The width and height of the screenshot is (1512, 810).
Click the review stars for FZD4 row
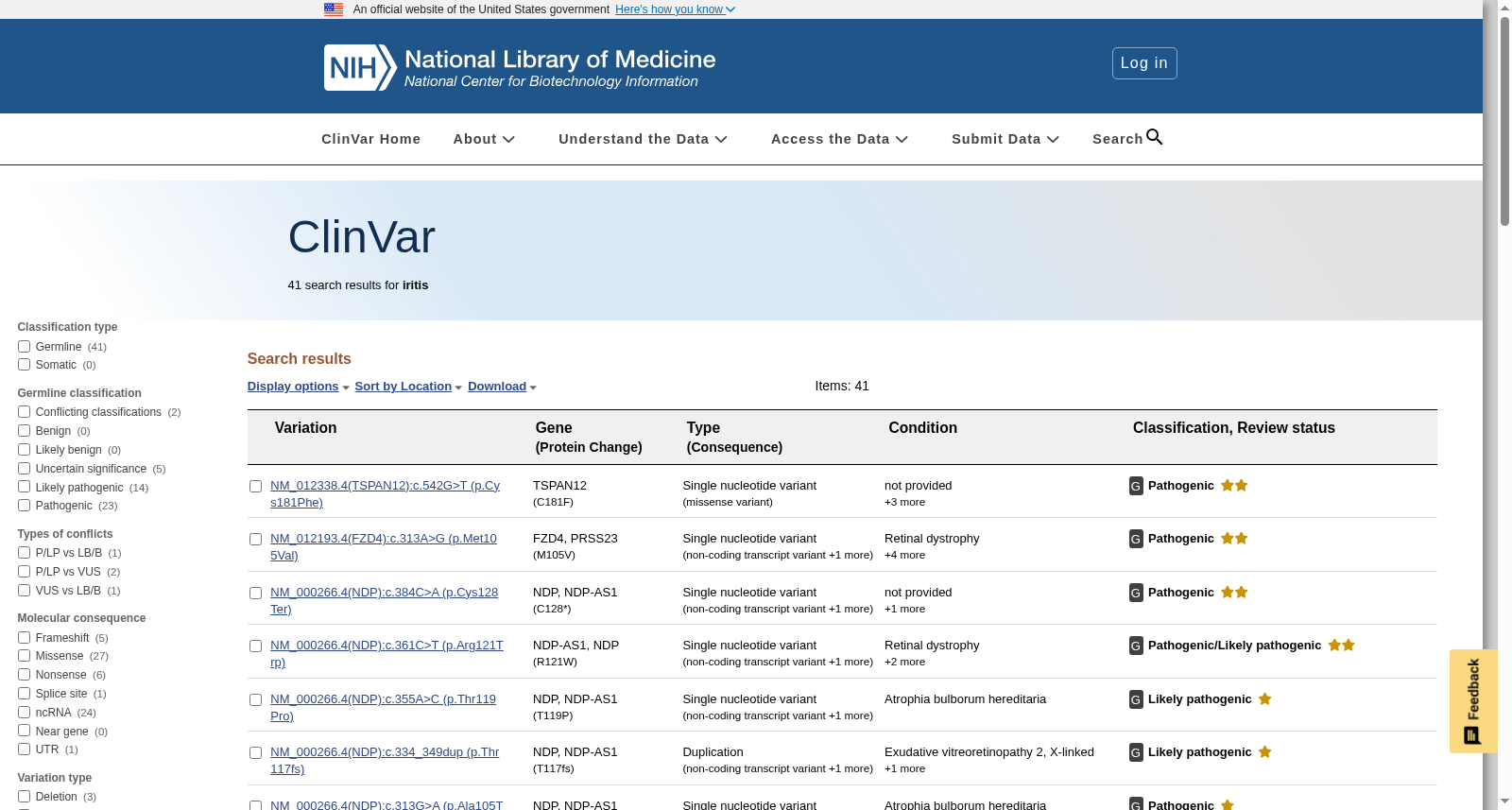1234,538
